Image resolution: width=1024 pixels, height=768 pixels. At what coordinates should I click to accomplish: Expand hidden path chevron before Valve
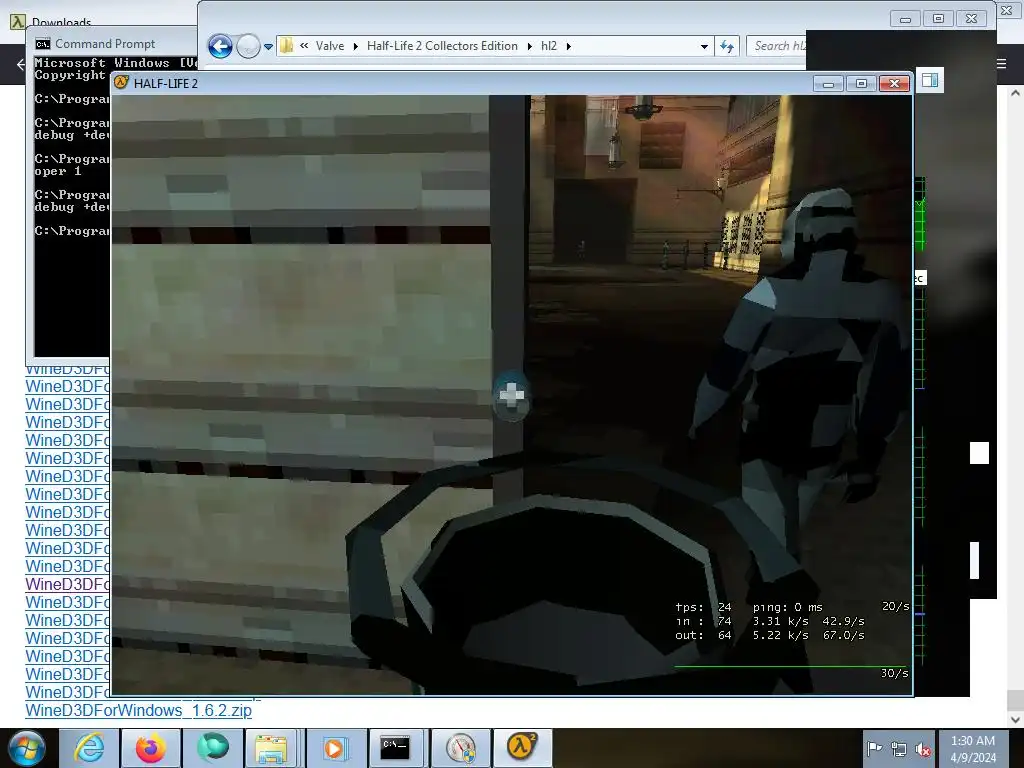click(x=304, y=46)
